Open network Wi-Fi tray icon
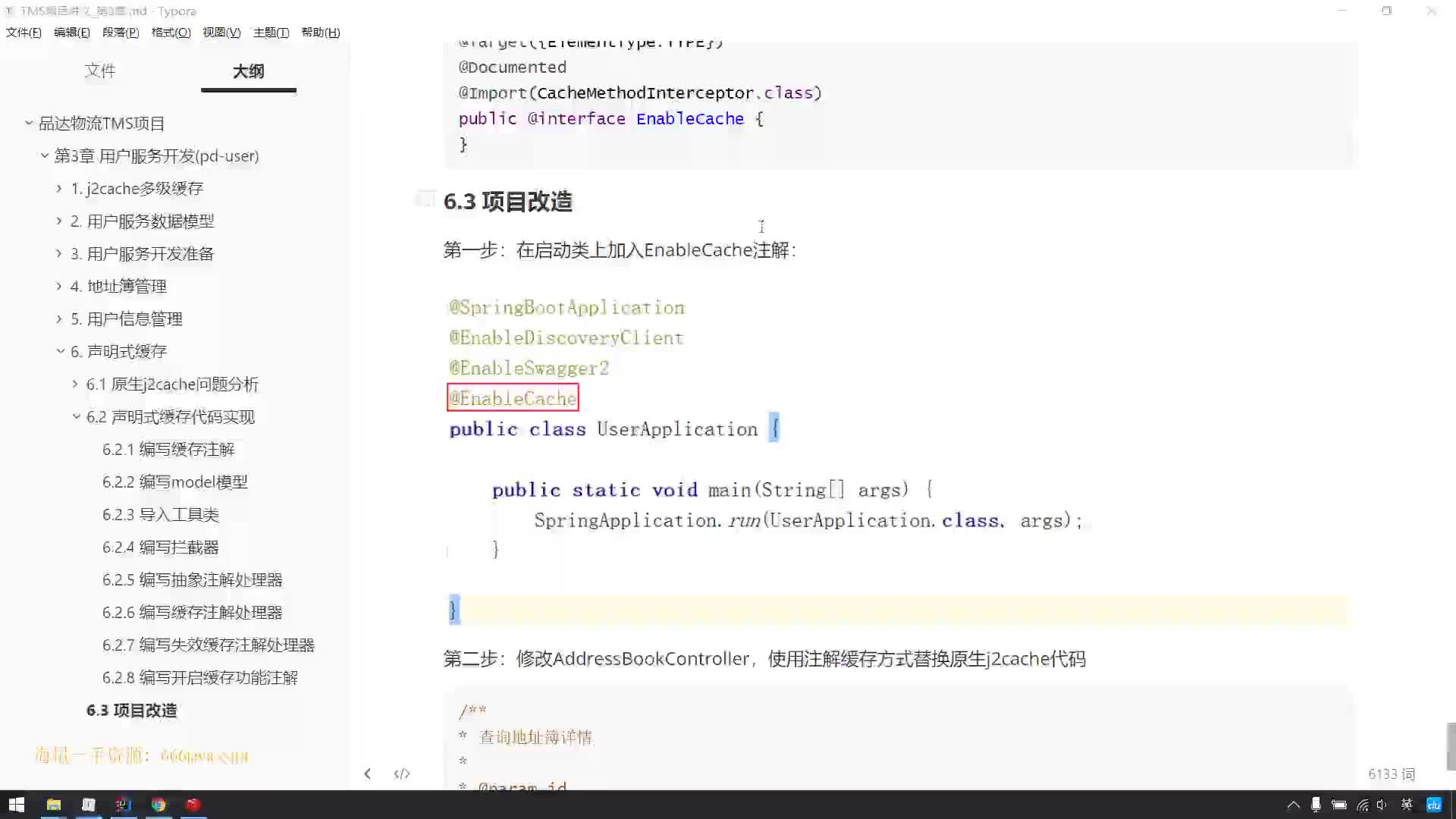Screen dimensions: 1456x819 point(1363,805)
